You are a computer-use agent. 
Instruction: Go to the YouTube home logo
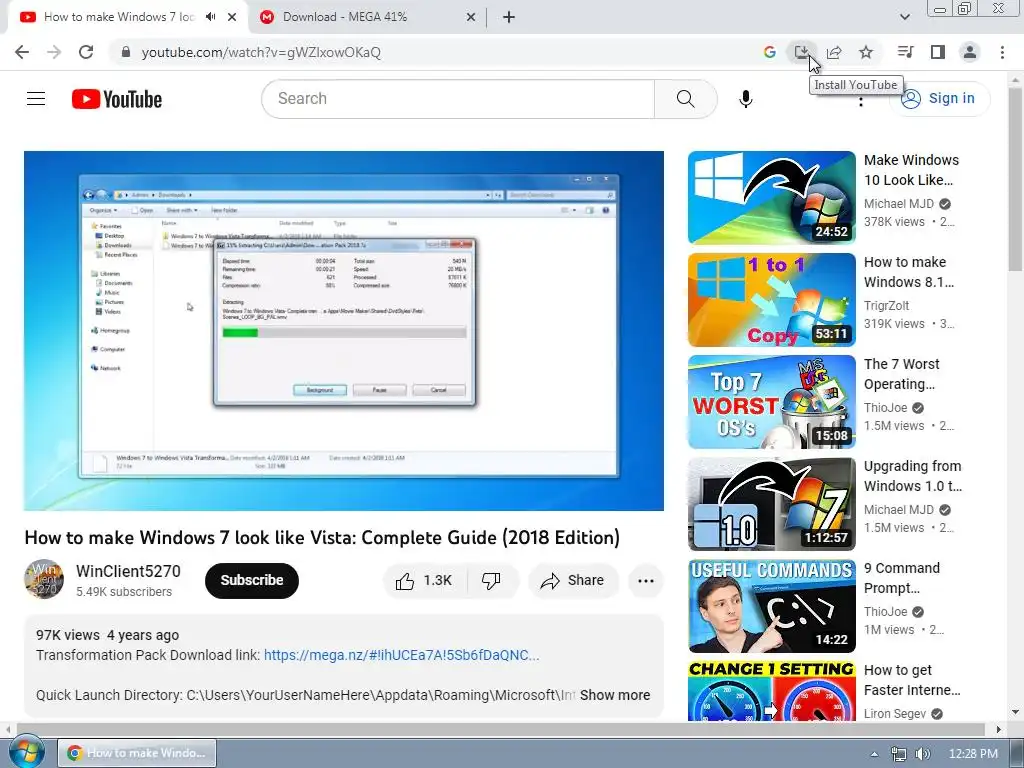(117, 99)
